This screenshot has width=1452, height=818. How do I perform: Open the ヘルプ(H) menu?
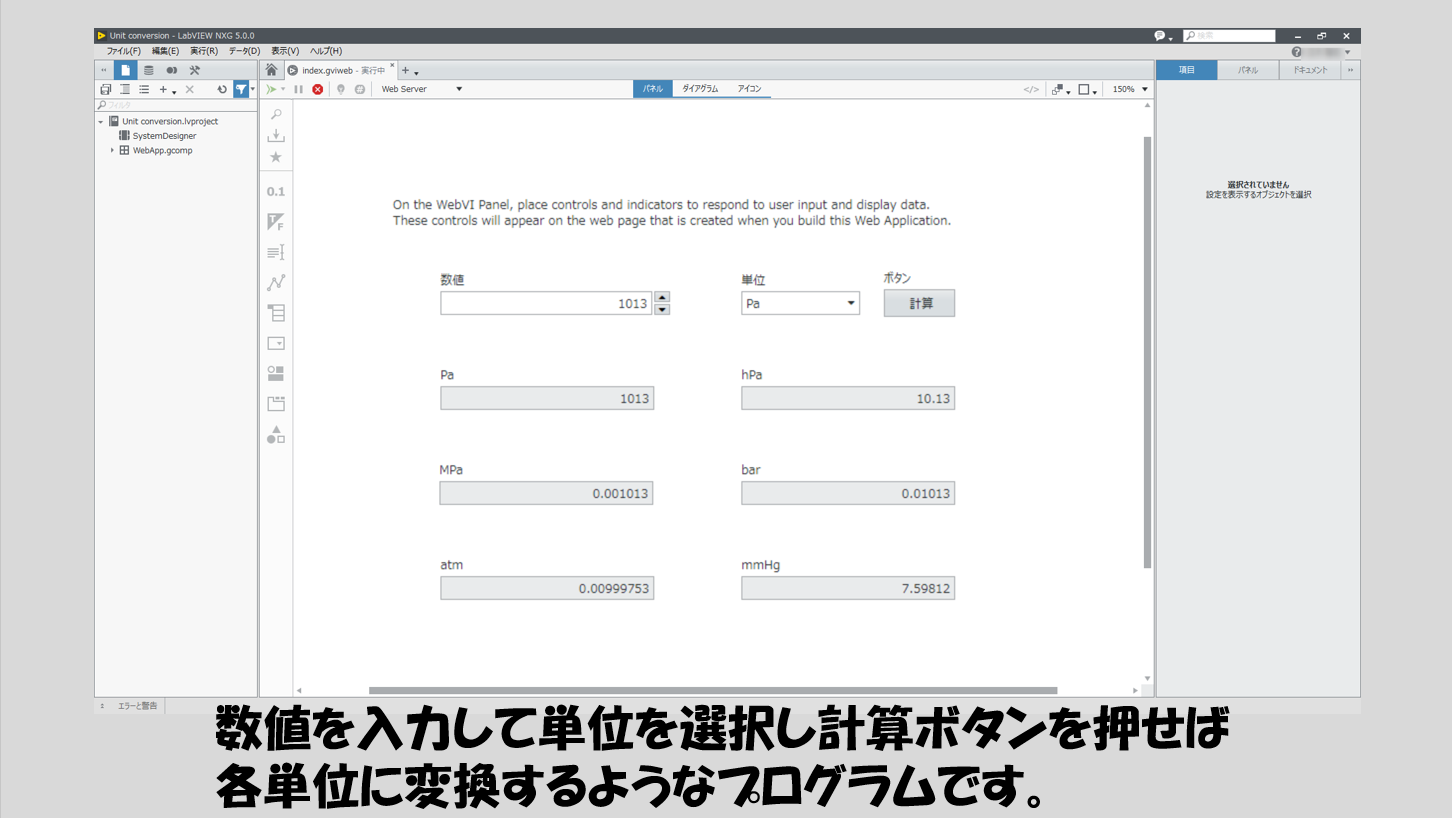coord(326,51)
